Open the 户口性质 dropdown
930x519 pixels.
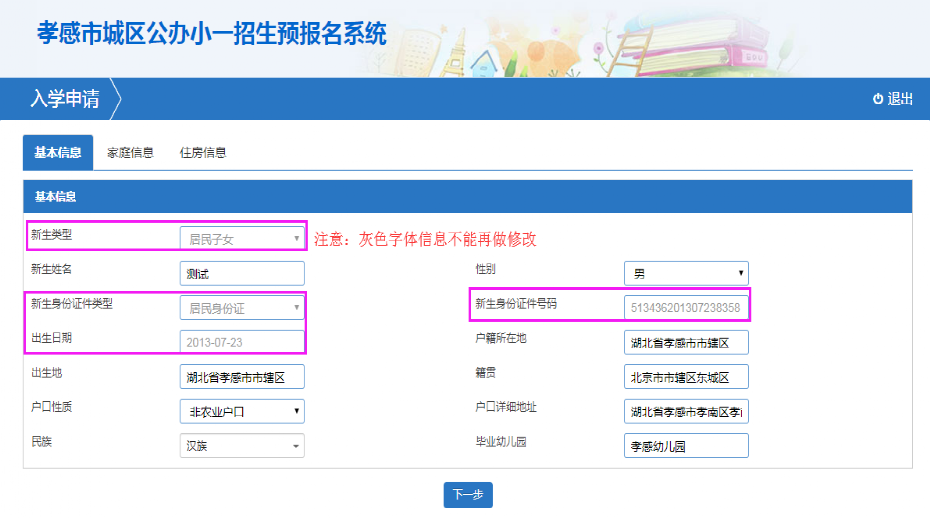pyautogui.click(x=242, y=411)
